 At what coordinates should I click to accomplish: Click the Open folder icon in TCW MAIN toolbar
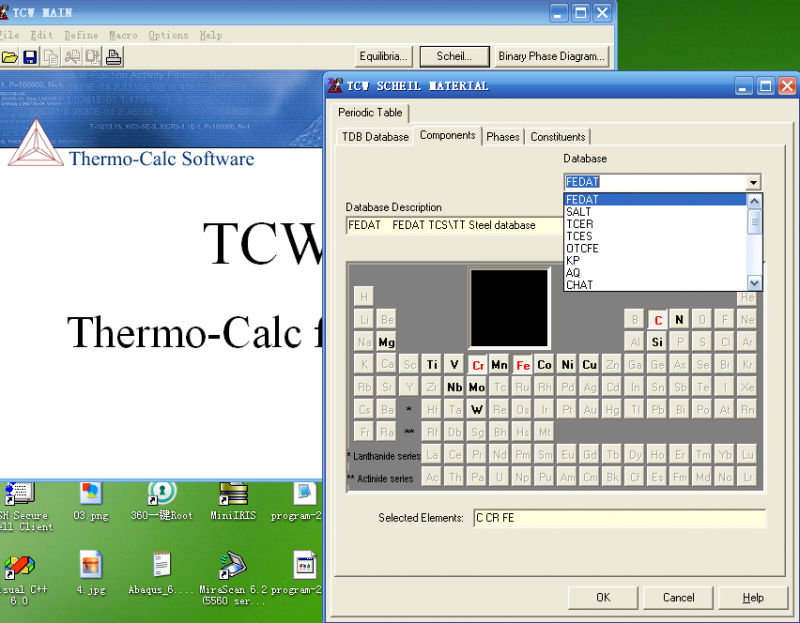pyautogui.click(x=9, y=57)
